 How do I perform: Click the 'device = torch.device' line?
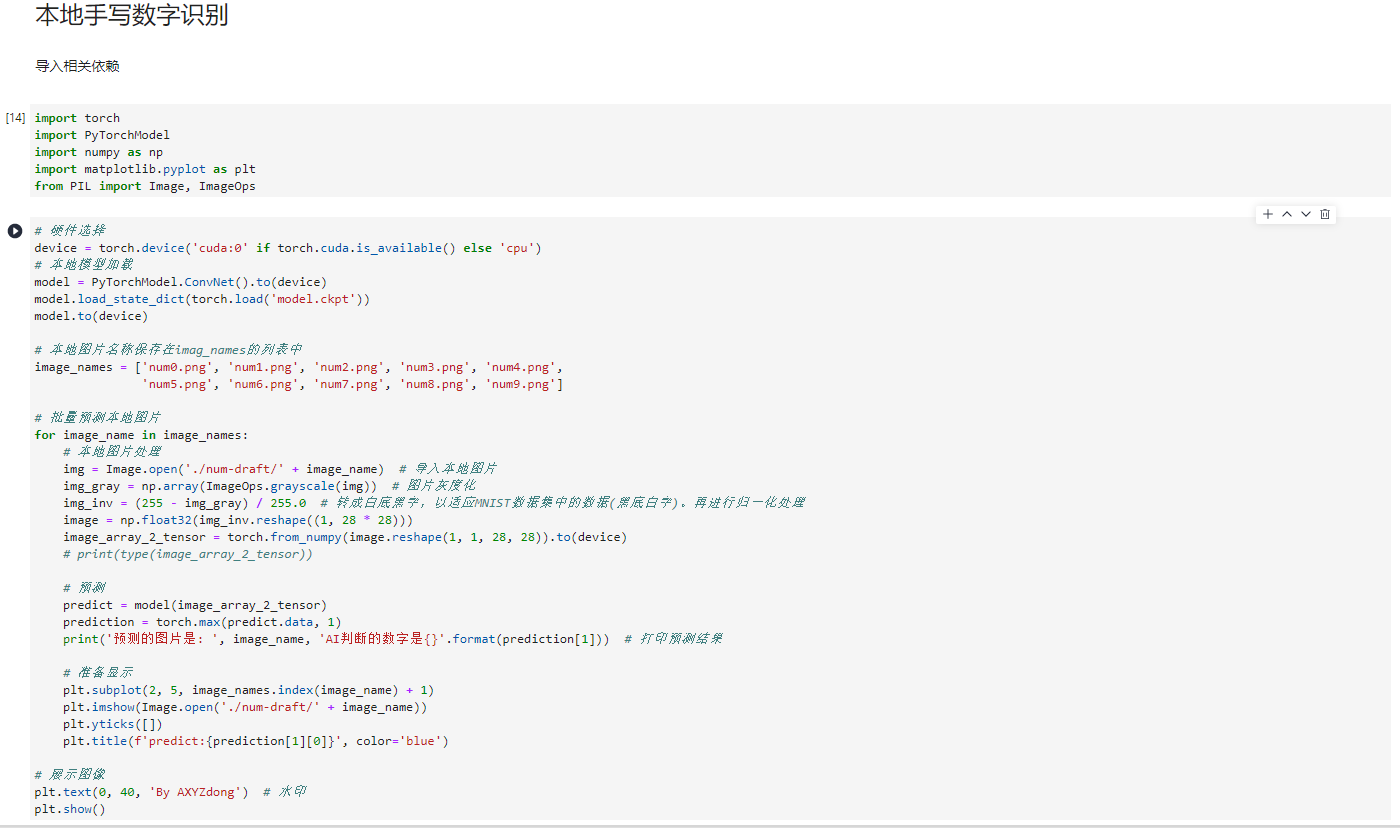(x=288, y=248)
